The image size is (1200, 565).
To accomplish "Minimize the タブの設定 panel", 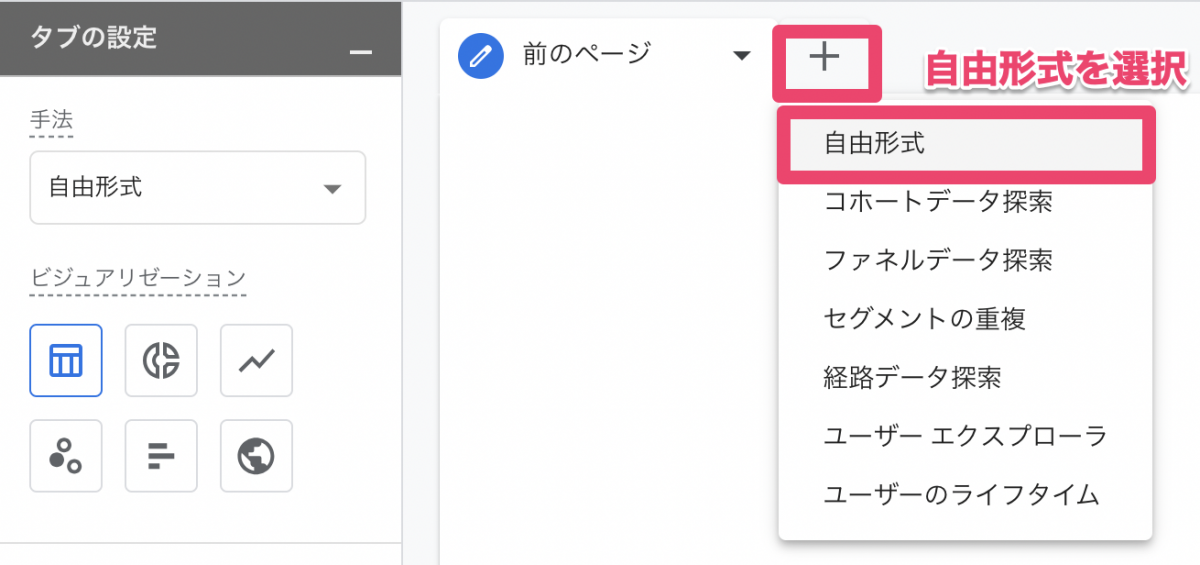I will click(362, 52).
